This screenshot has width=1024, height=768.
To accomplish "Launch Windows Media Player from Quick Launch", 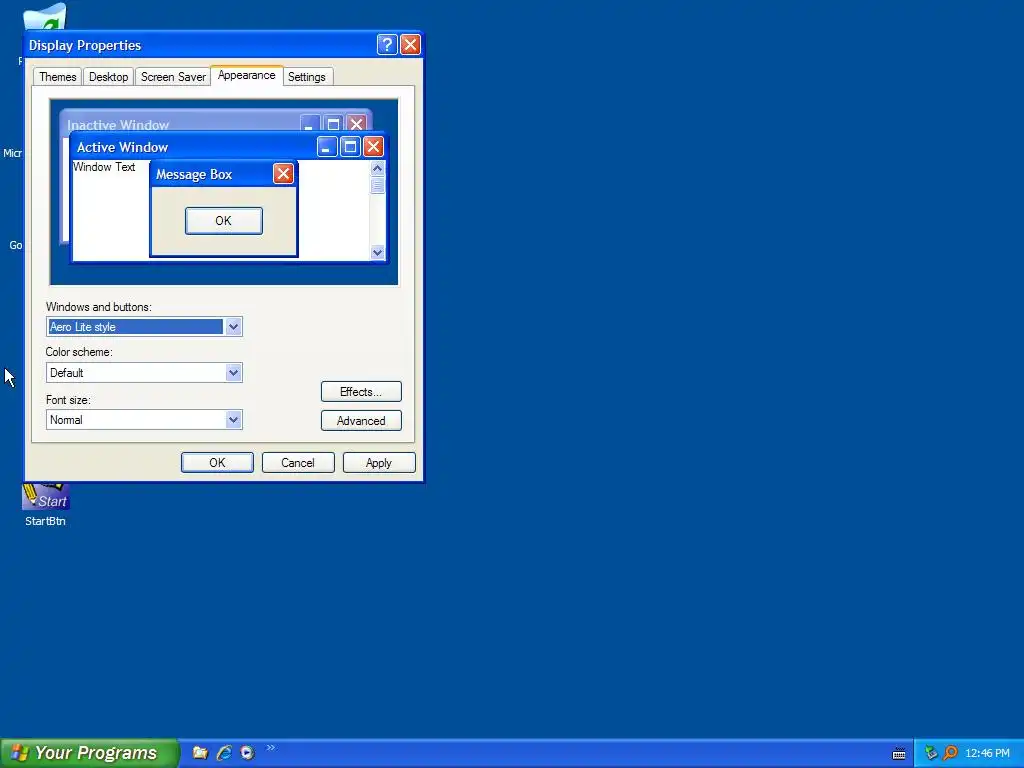I will click(248, 753).
